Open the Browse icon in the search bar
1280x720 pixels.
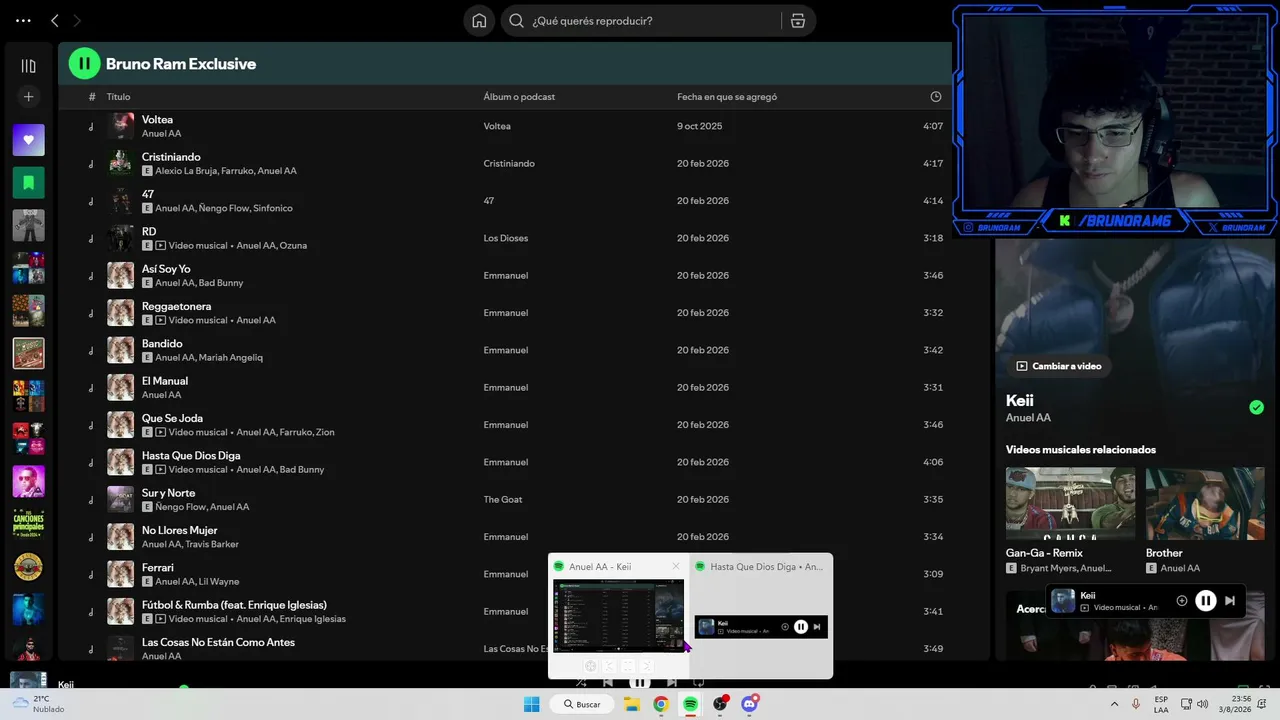point(797,20)
